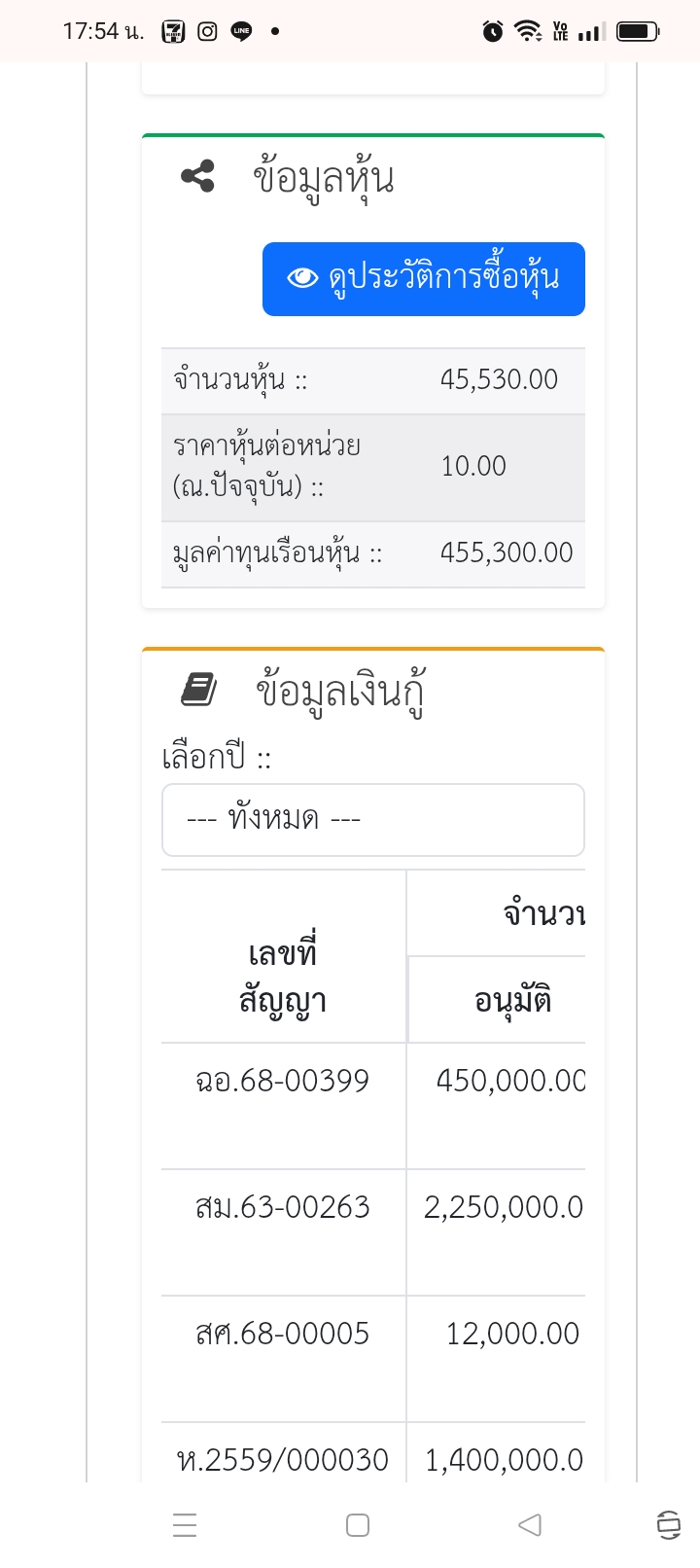The image size is (700, 1568).
Task: Click the เลขที่สัญญา column header
Action: coord(282,977)
